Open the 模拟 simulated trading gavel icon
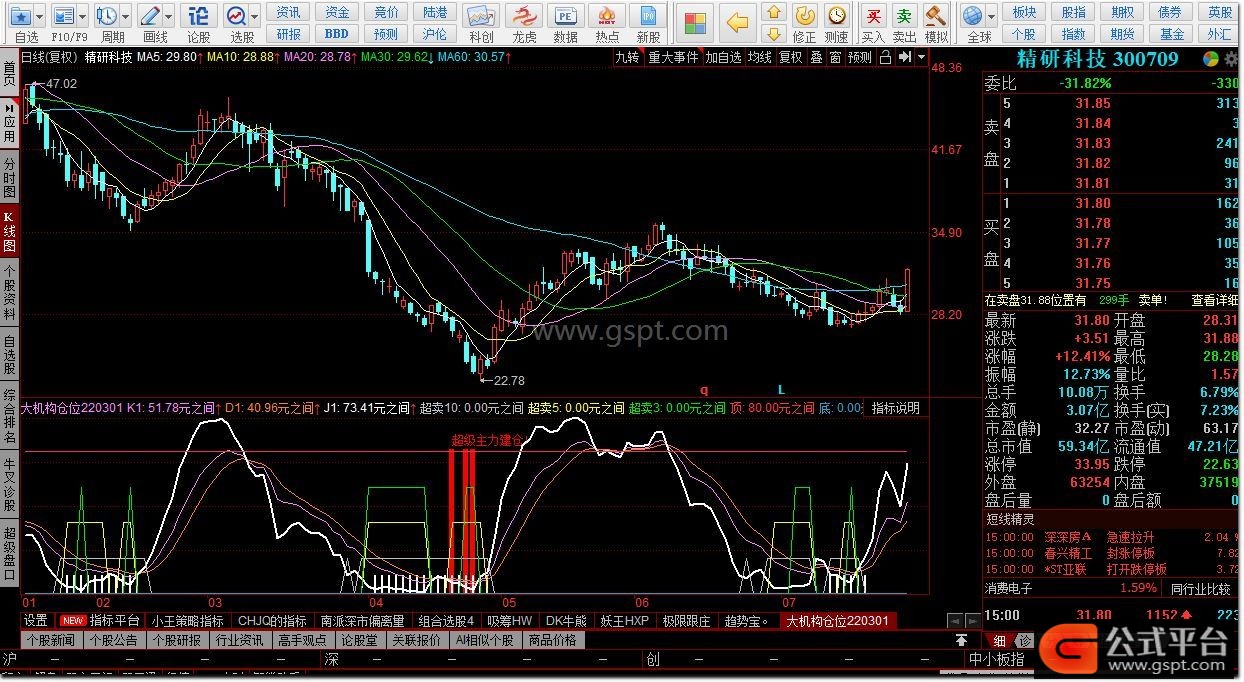This screenshot has width=1244, height=682. coord(936,16)
